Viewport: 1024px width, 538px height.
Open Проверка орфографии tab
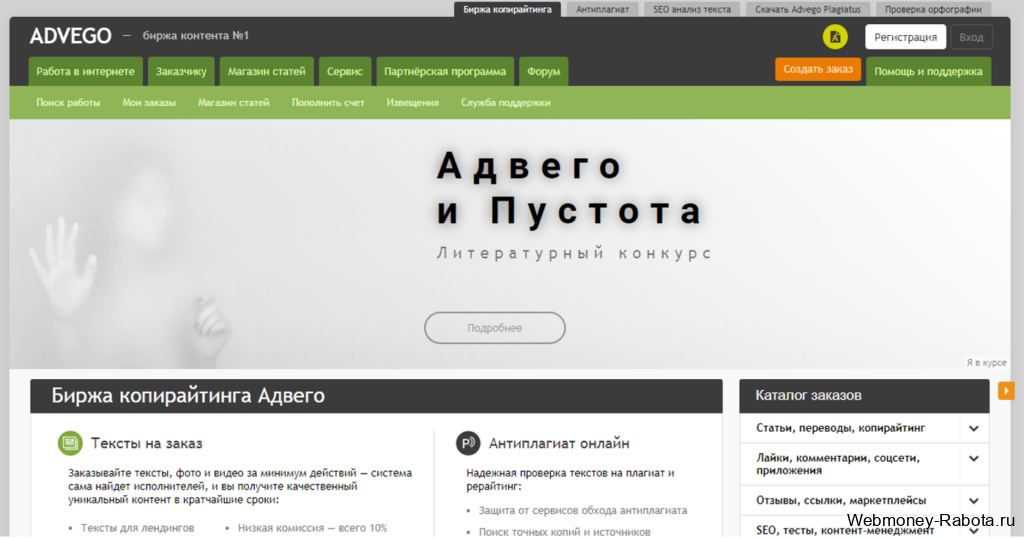pos(933,9)
